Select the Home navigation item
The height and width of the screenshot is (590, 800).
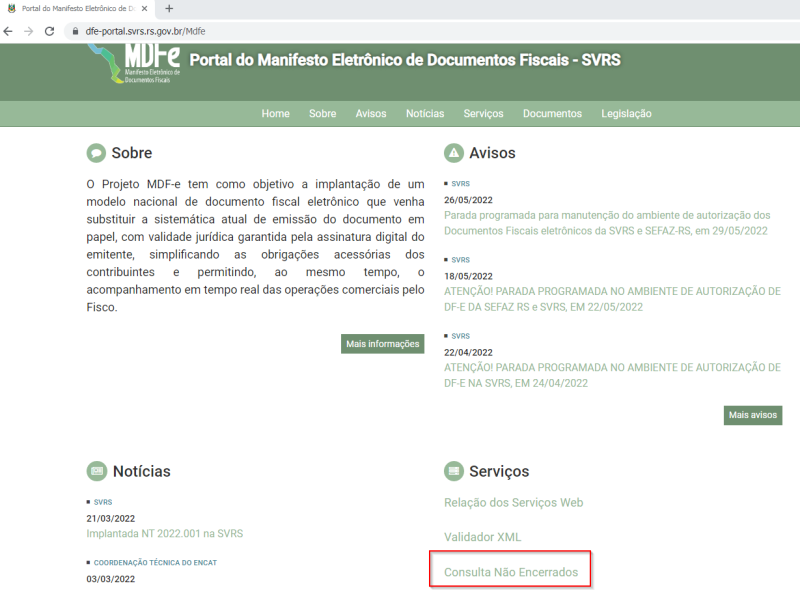pyautogui.click(x=275, y=113)
